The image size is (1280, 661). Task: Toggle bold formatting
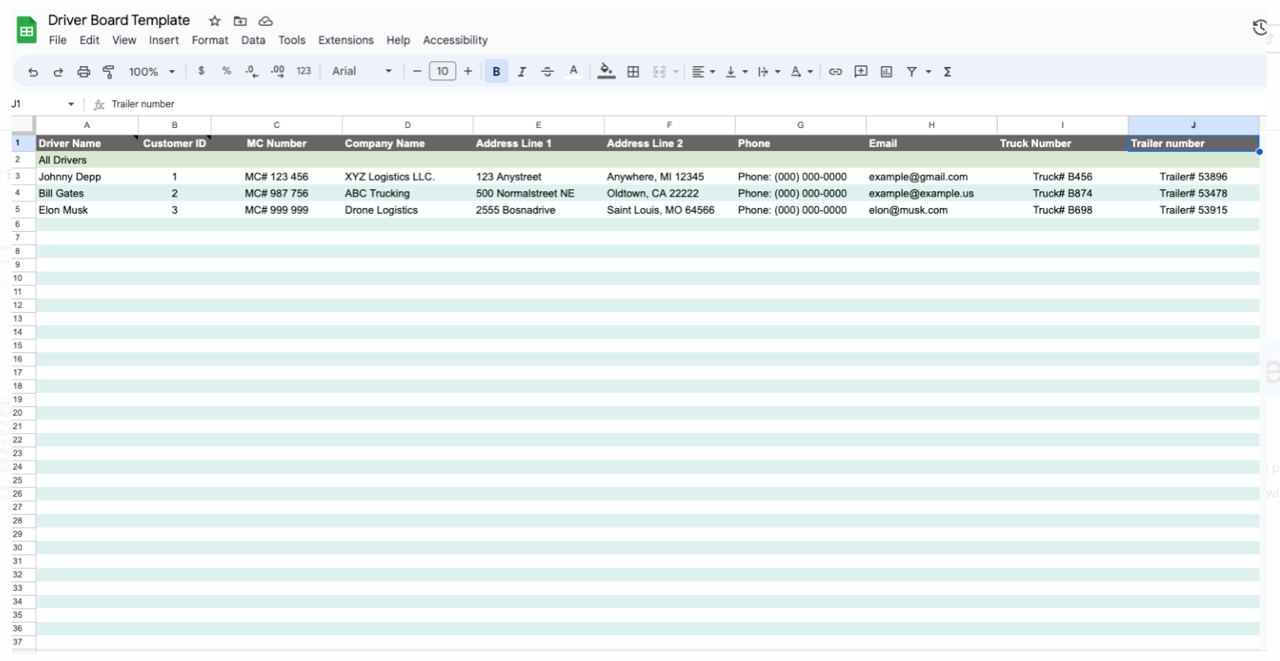[x=496, y=72]
